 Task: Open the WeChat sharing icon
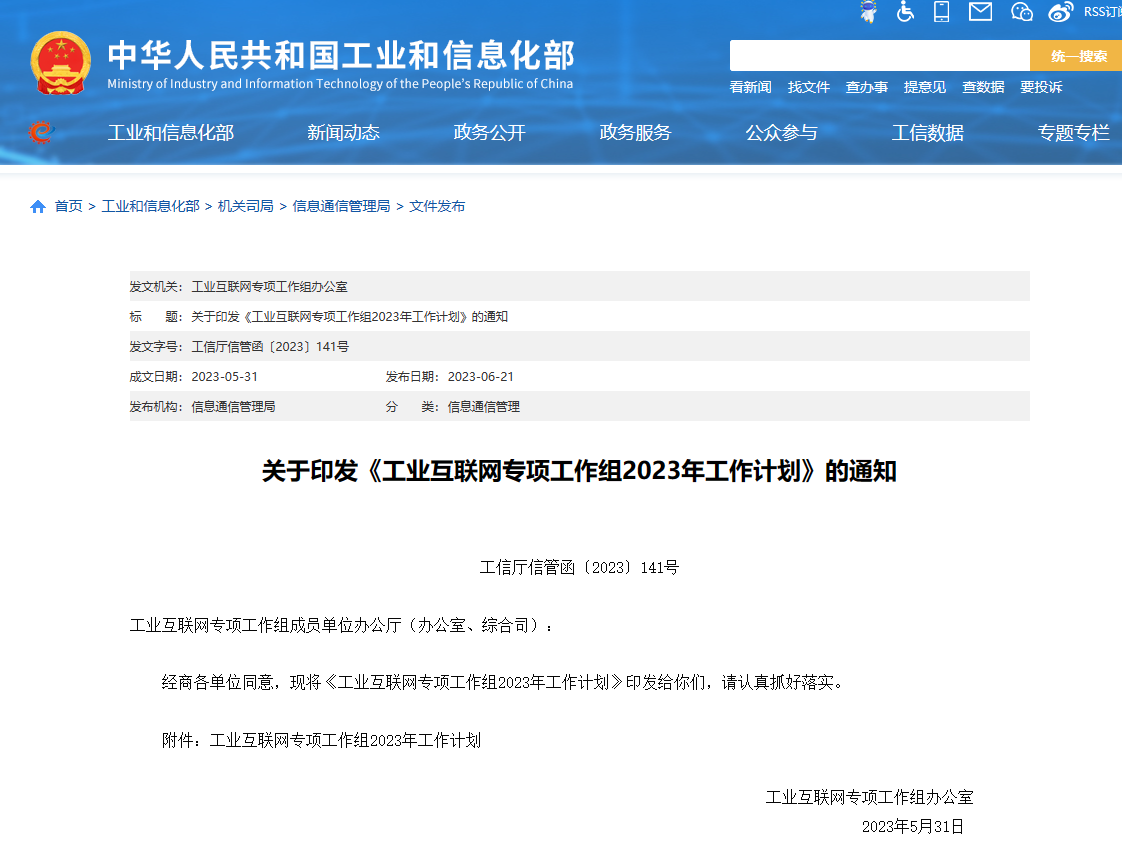[1022, 12]
